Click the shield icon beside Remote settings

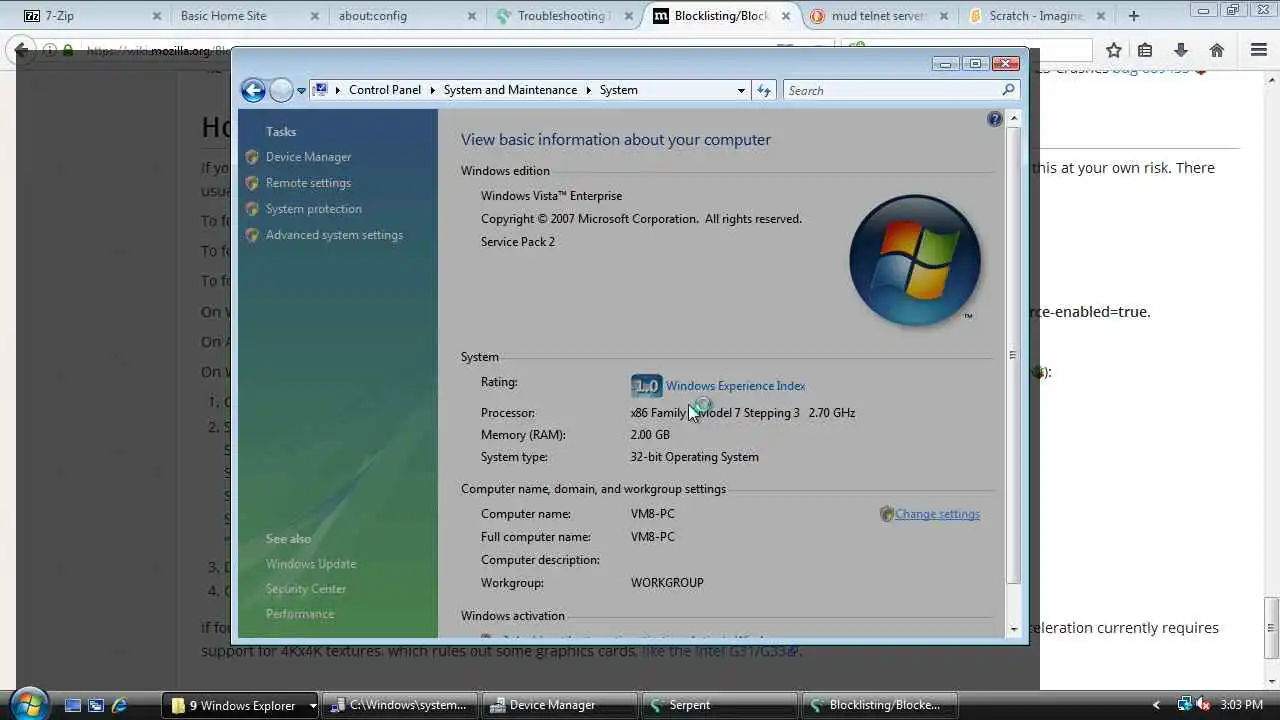252,183
